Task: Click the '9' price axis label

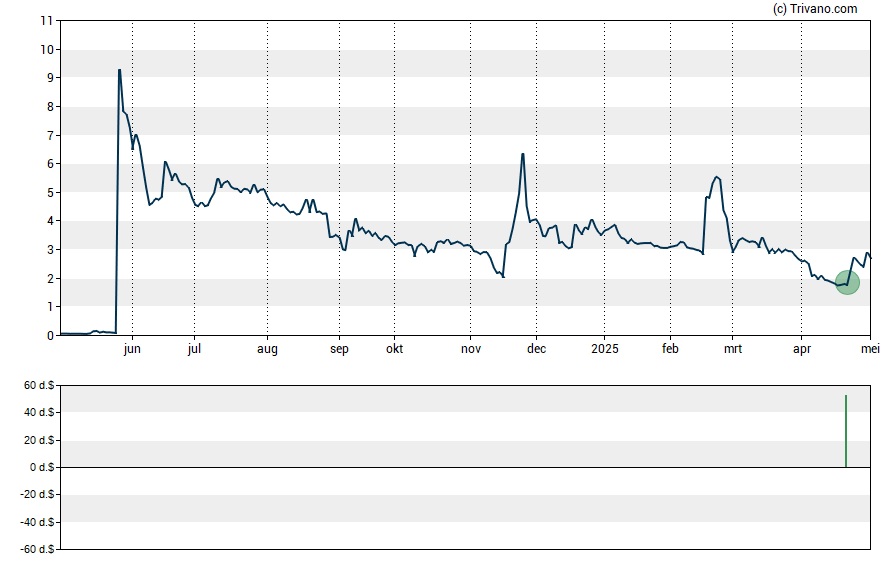Action: click(50, 78)
